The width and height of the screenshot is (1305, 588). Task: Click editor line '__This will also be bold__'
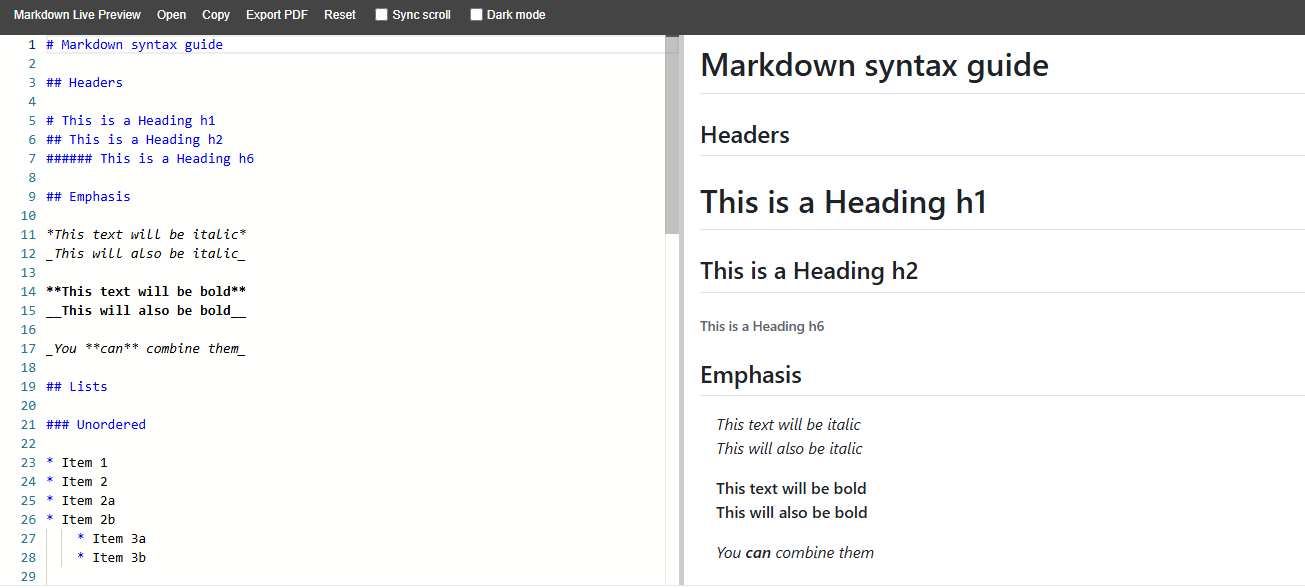(147, 311)
